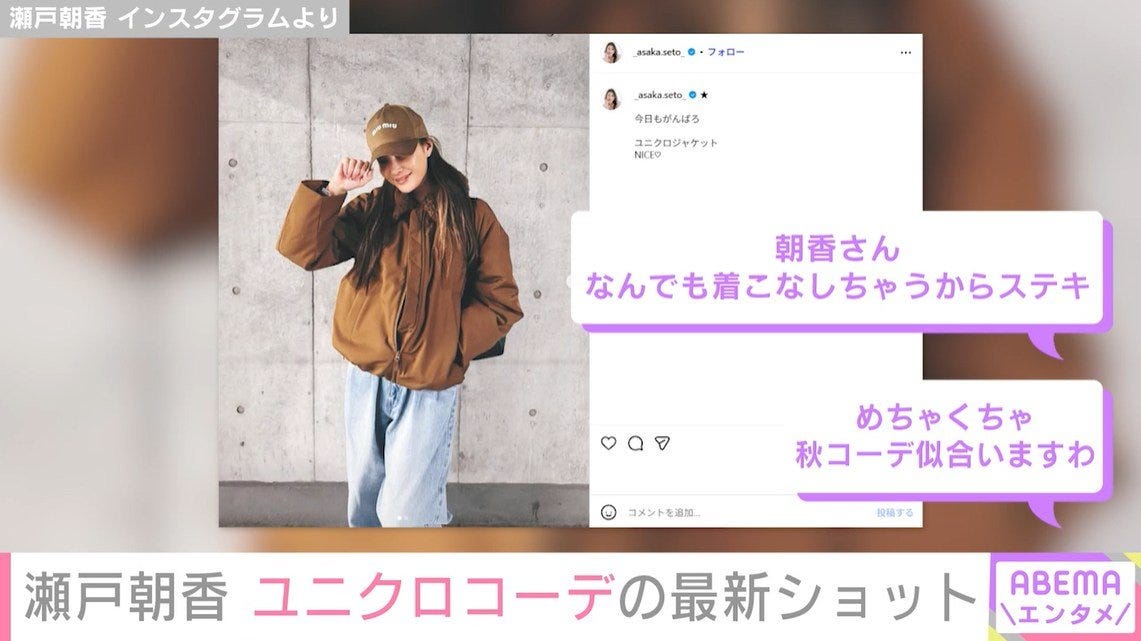This screenshot has height=641, width=1141.
Task: Open the three-dot more options menu
Action: tap(905, 52)
